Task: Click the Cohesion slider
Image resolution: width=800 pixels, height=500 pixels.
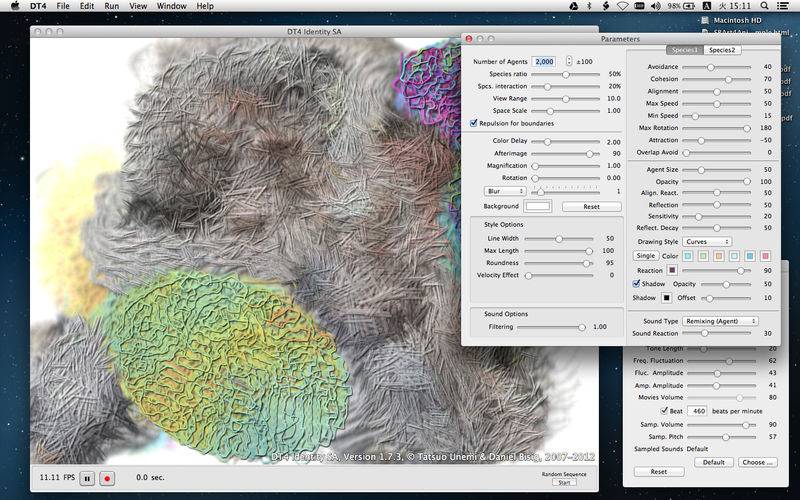Action: [716, 80]
